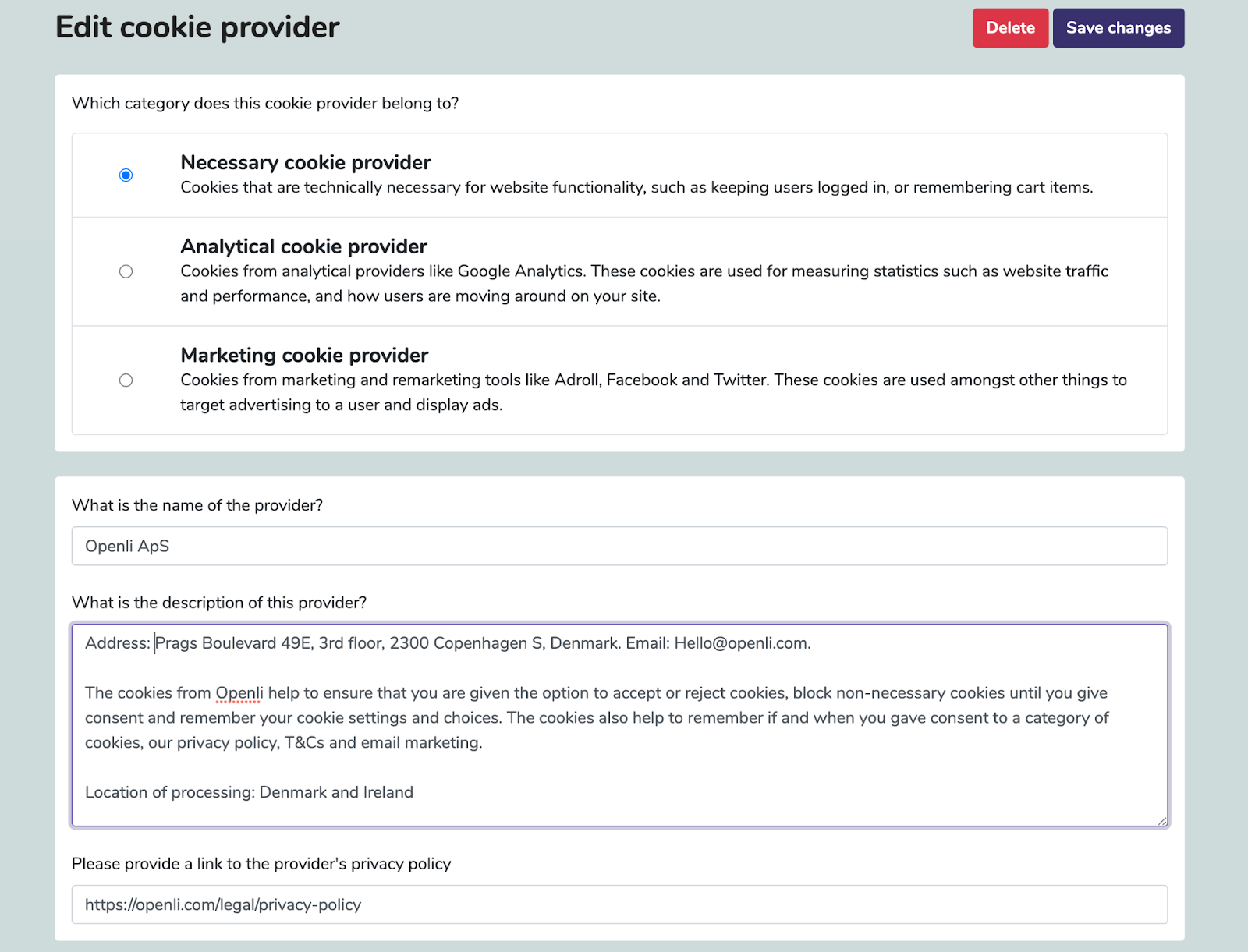Click the Location of processing line in the description
This screenshot has height=952, width=1248.
[249, 792]
